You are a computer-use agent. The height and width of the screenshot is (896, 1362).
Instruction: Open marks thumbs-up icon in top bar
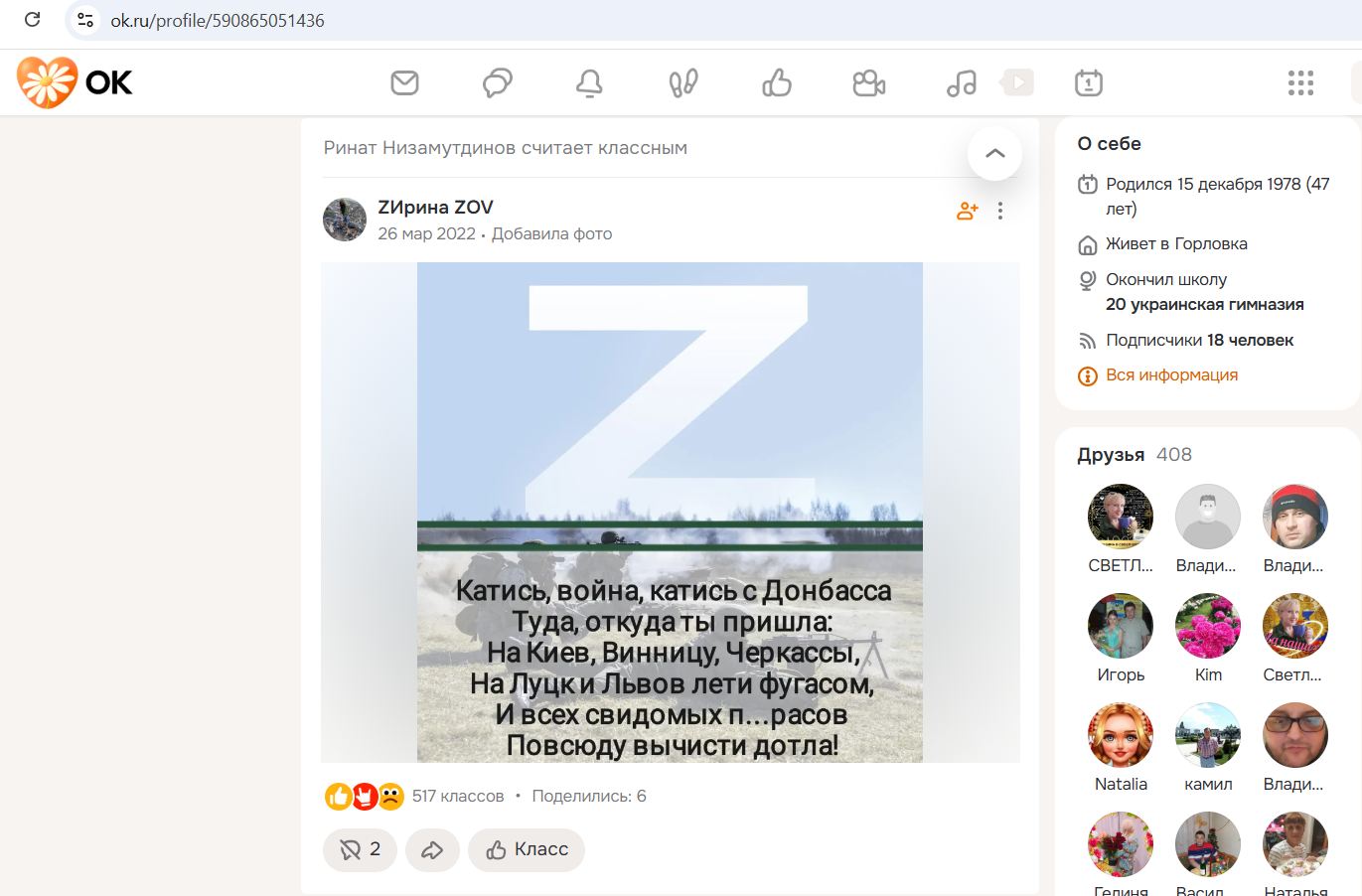coord(777,82)
